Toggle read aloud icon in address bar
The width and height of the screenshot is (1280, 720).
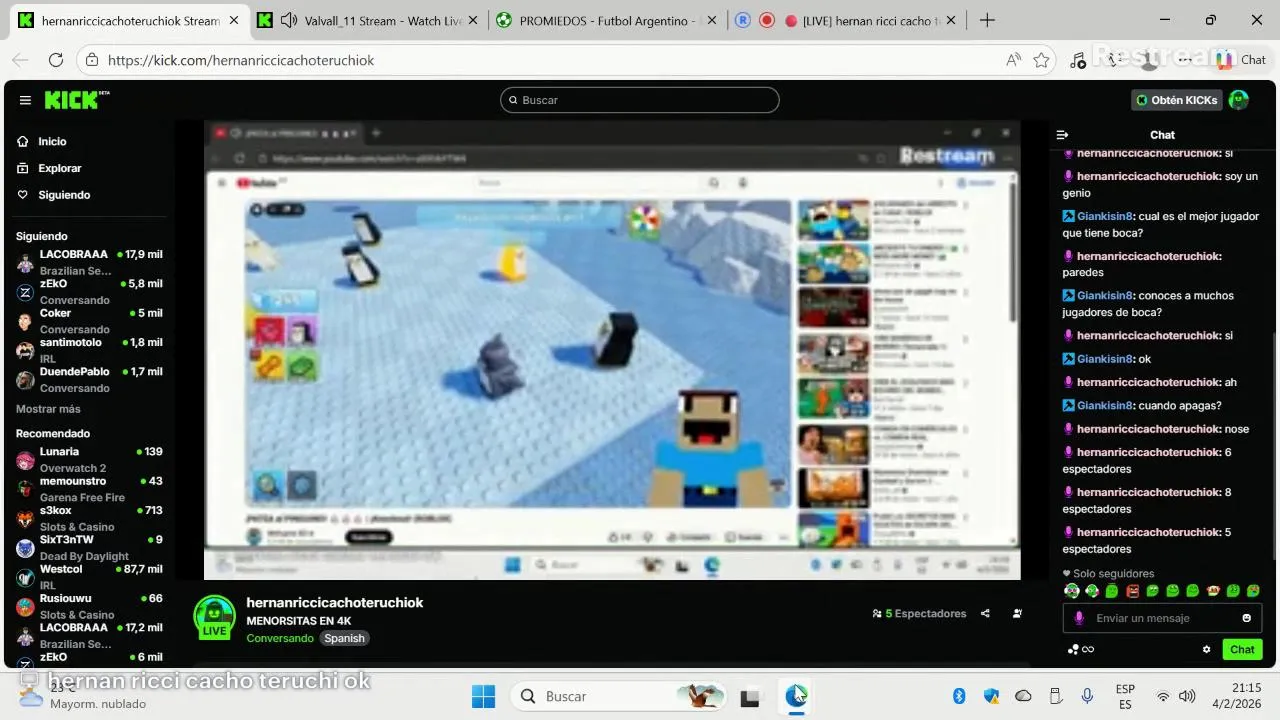click(1013, 60)
